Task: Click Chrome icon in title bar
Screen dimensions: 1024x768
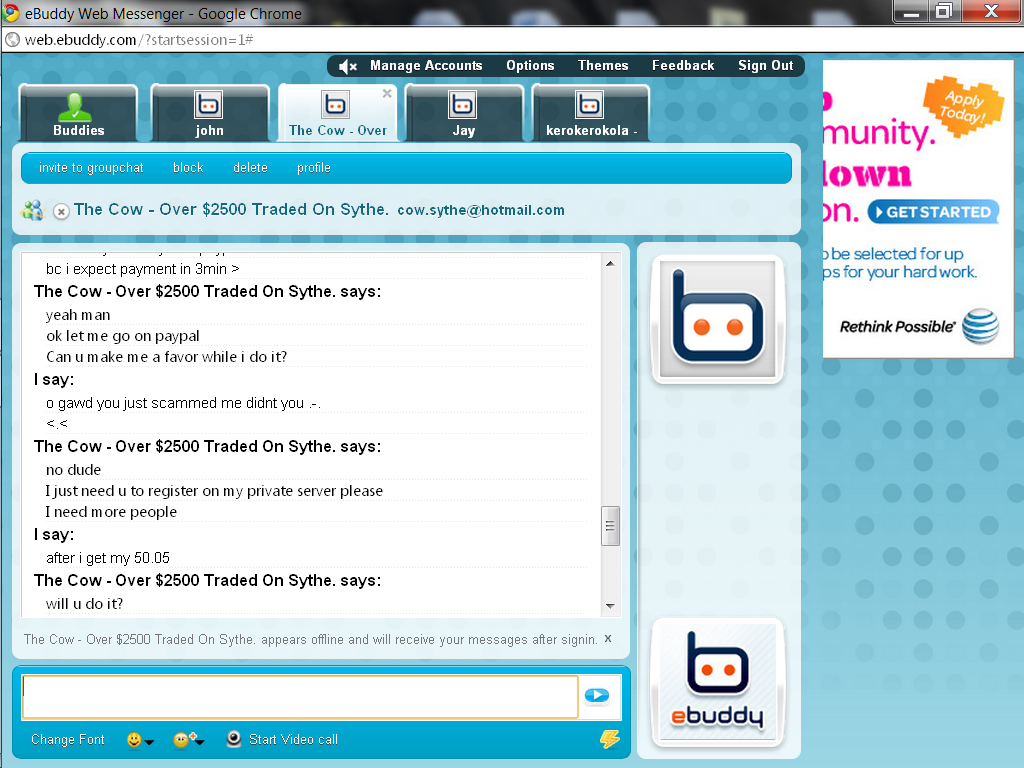Action: [x=10, y=13]
